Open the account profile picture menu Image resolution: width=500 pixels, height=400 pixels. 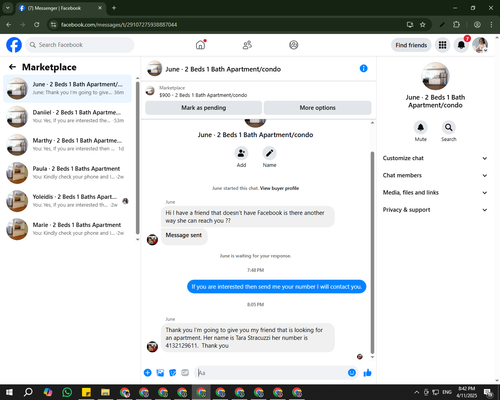(x=480, y=45)
